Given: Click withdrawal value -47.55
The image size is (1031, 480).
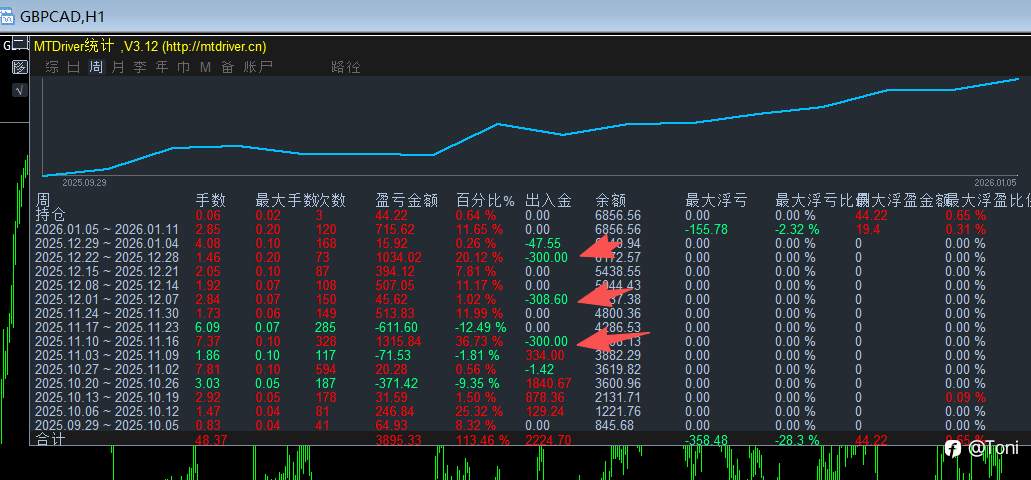Looking at the screenshot, I should [542, 243].
